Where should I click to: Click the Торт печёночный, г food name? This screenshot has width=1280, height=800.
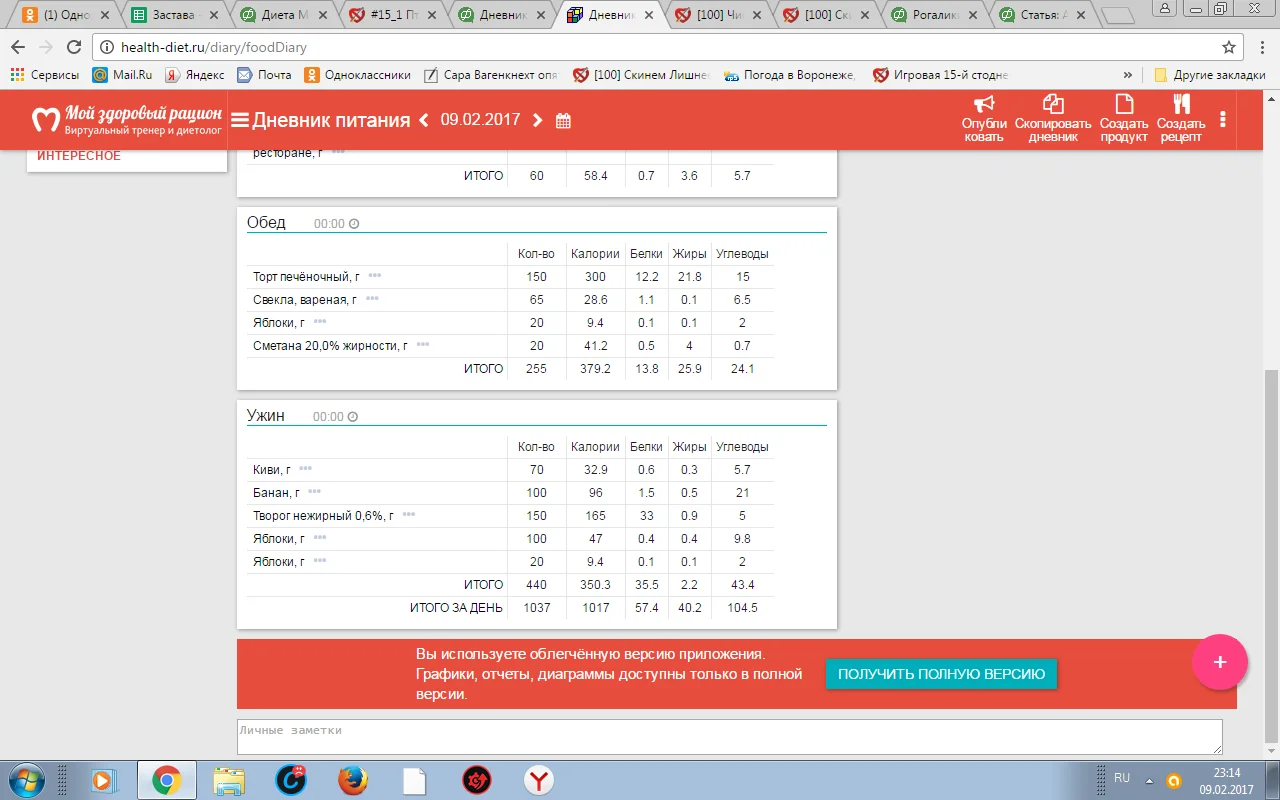tap(306, 276)
